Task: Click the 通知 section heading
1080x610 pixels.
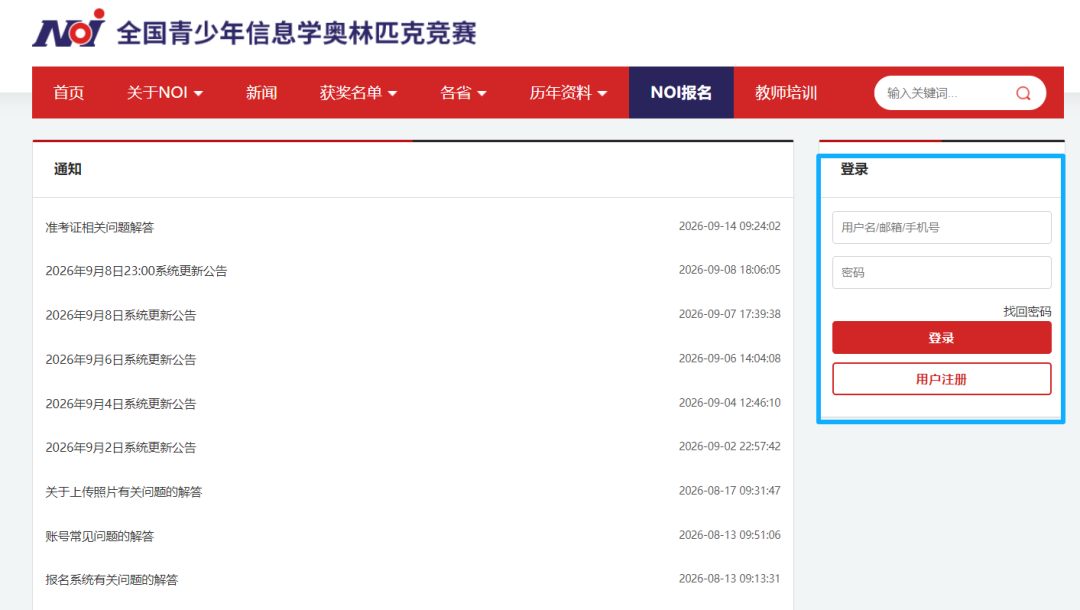Action: coord(68,169)
